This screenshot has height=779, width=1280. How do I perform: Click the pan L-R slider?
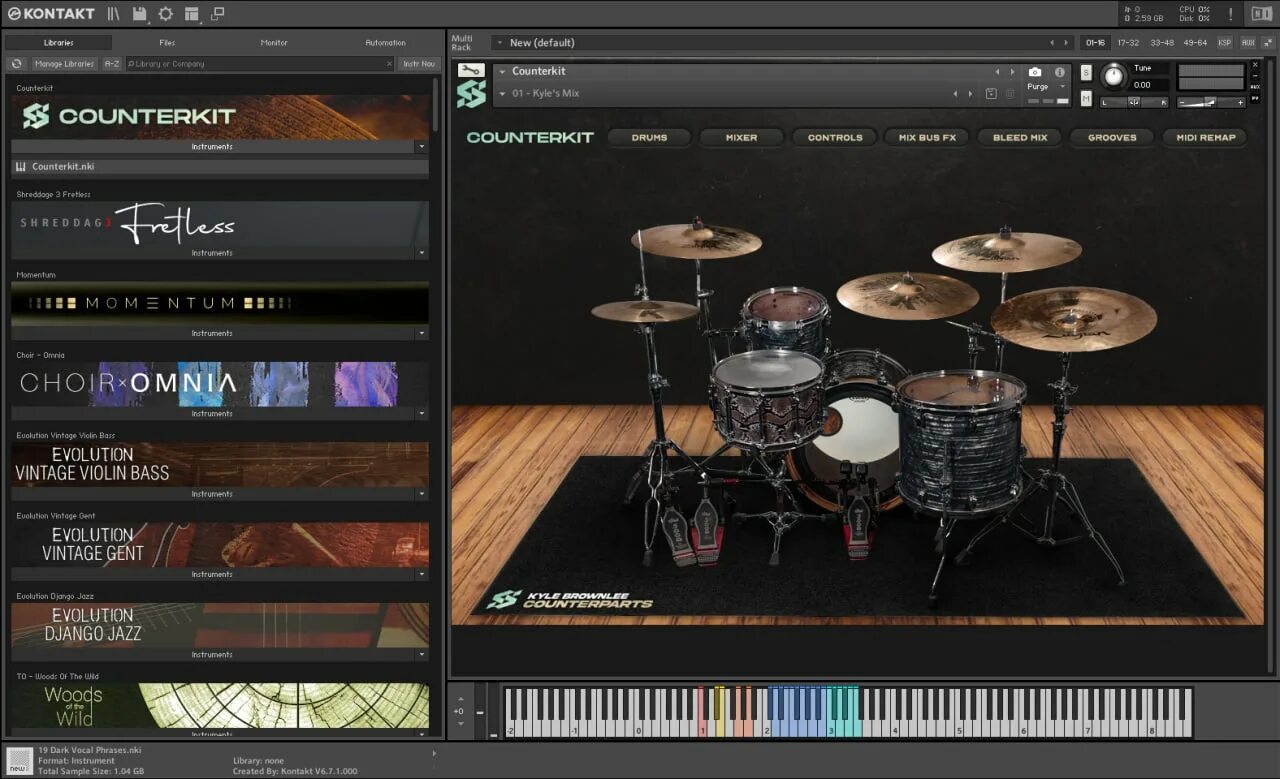coord(1135,102)
